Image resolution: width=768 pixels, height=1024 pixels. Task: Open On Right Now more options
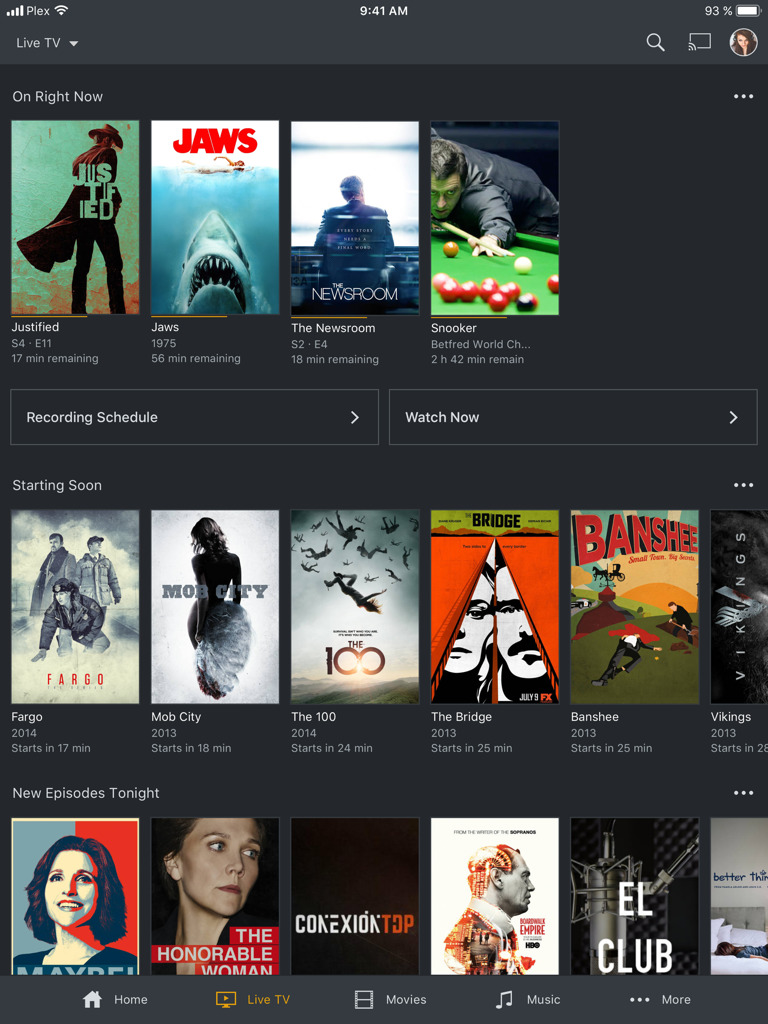[743, 97]
